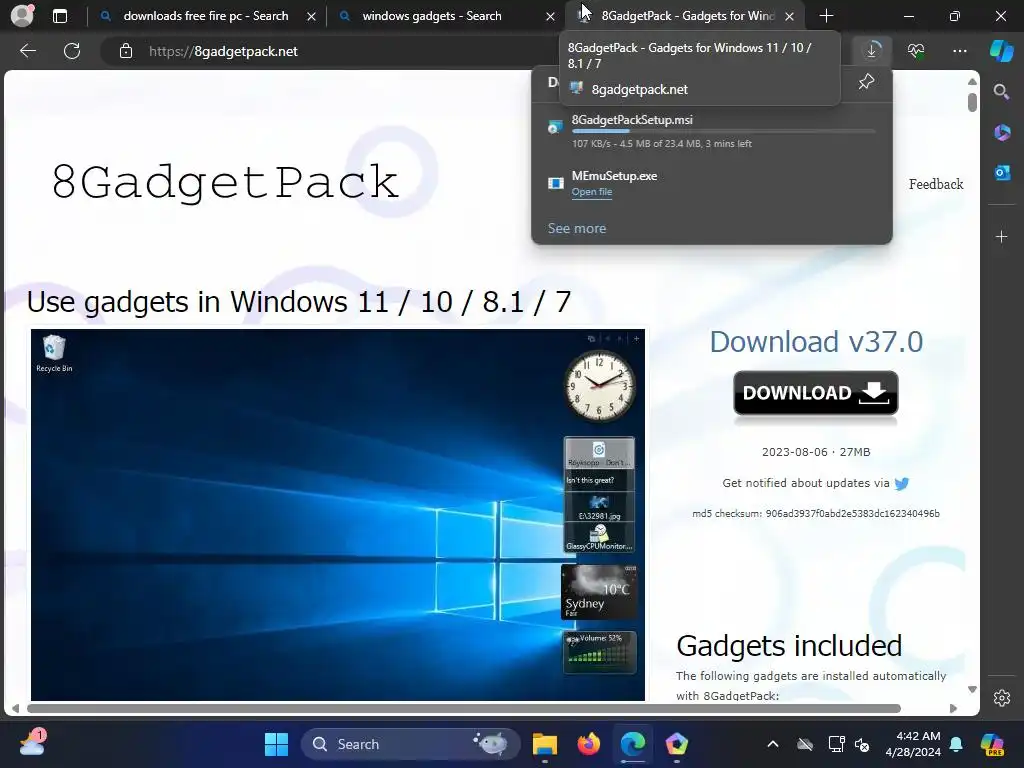The width and height of the screenshot is (1024, 768).
Task: Go back with the back arrow
Action: tap(28, 51)
